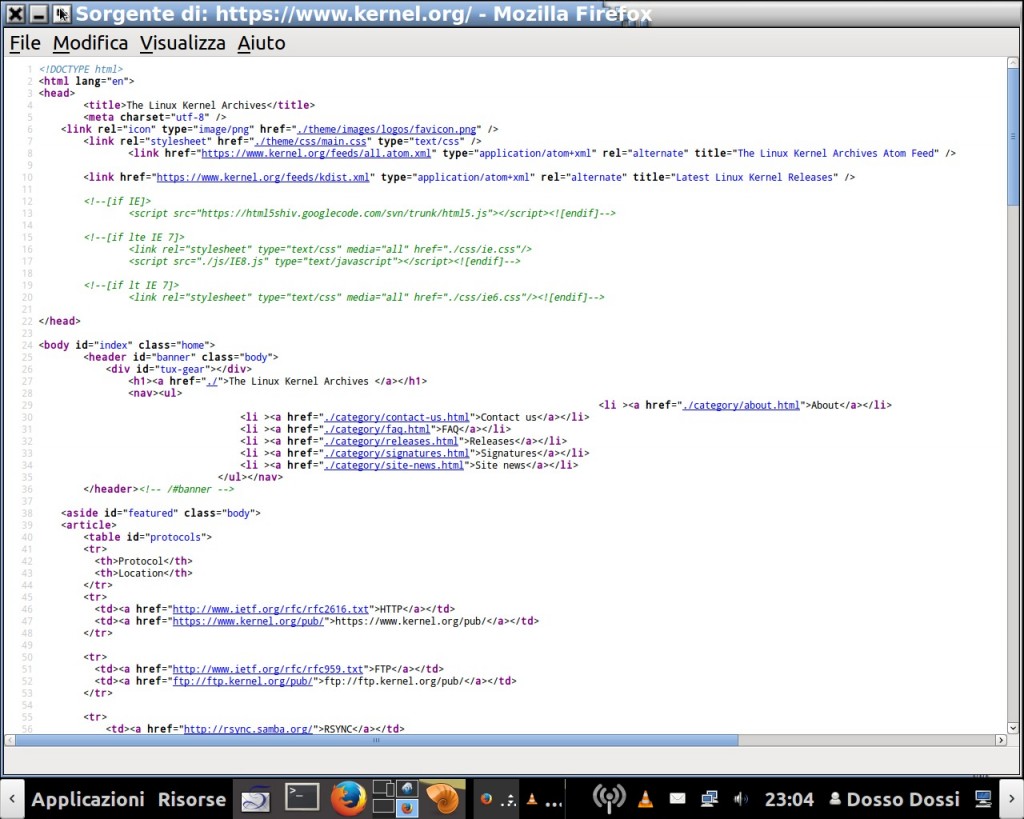Click the volume speaker tray icon

[741, 799]
